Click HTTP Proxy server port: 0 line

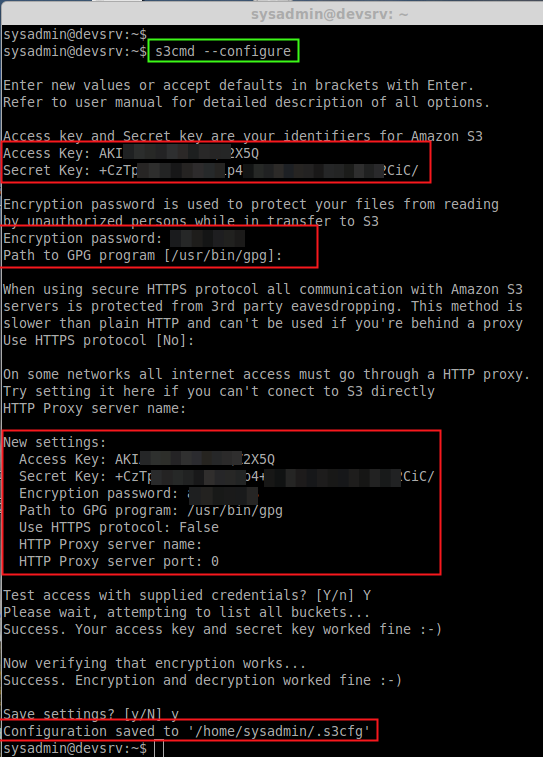coord(119,561)
